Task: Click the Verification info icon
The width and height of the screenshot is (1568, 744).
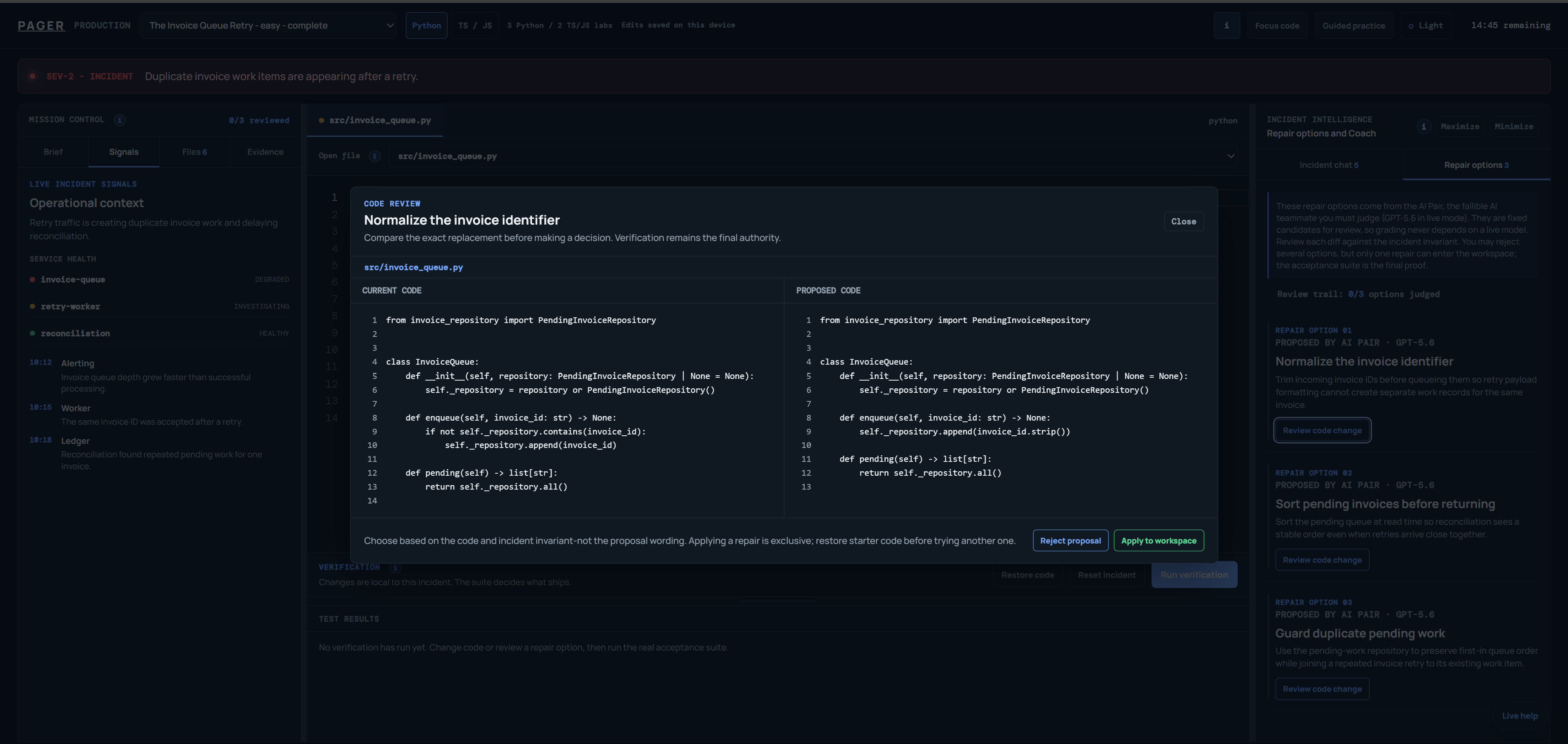Action: pyautogui.click(x=395, y=568)
